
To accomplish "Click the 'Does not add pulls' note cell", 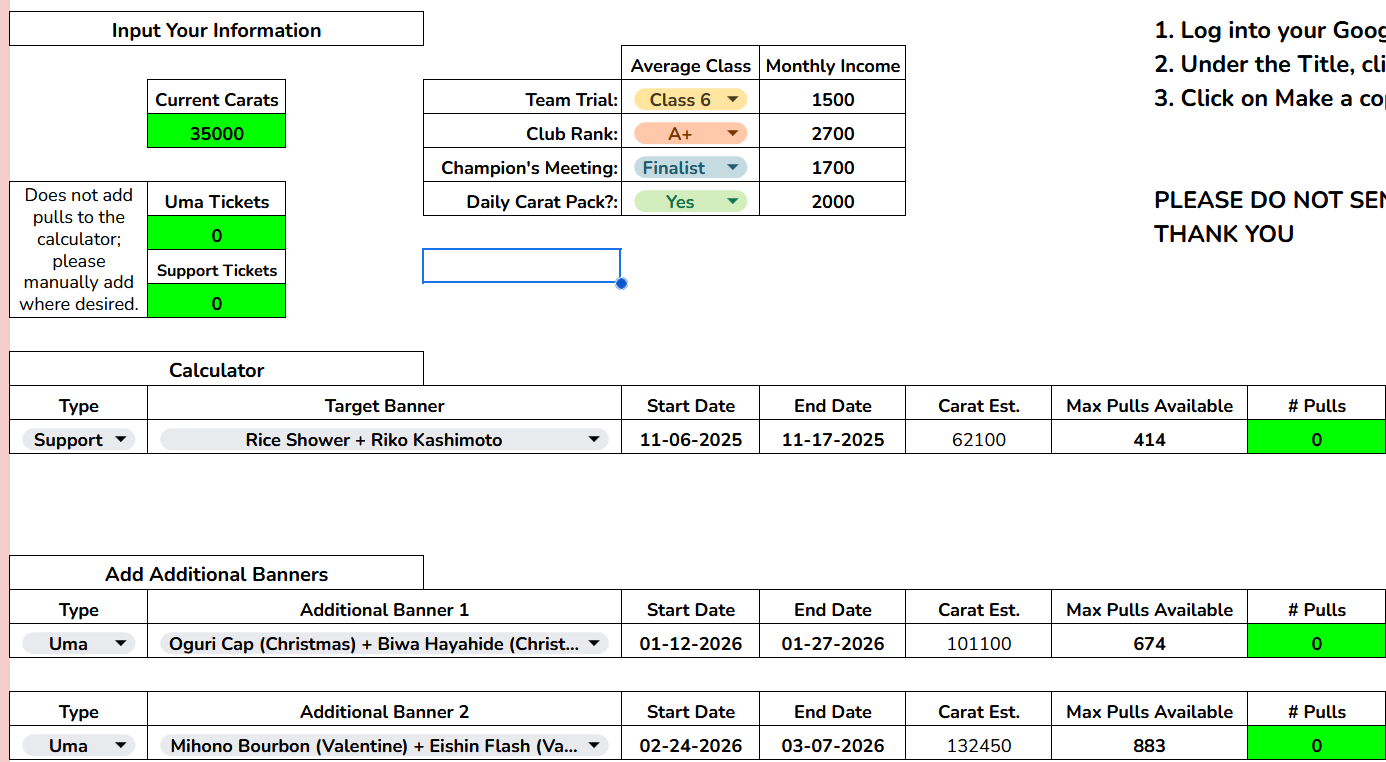I will 79,250.
